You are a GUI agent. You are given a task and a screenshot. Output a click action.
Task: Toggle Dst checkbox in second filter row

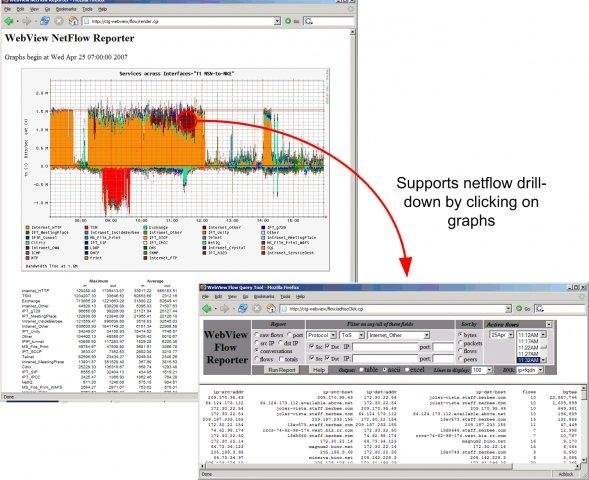328,358
